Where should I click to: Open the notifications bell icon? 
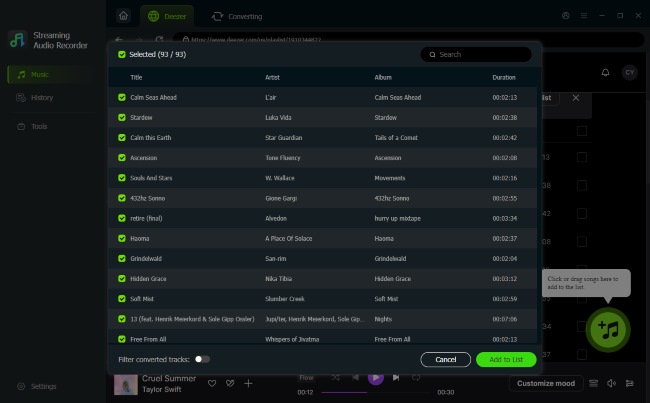tap(605, 73)
